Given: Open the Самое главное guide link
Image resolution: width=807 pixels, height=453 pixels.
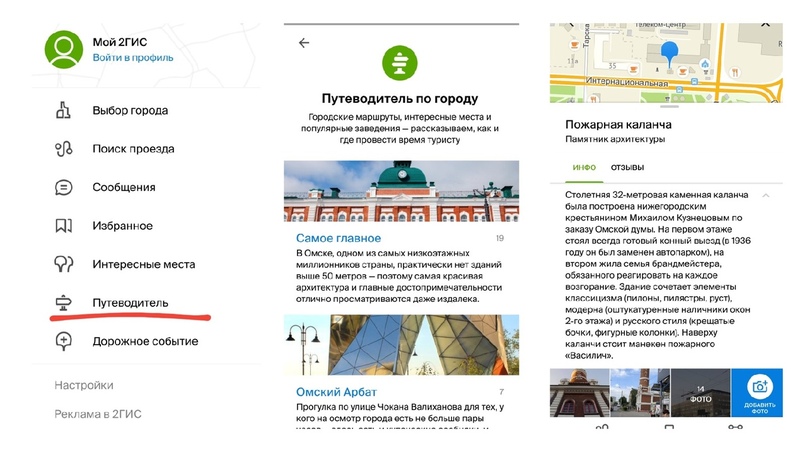Looking at the screenshot, I should point(338,238).
